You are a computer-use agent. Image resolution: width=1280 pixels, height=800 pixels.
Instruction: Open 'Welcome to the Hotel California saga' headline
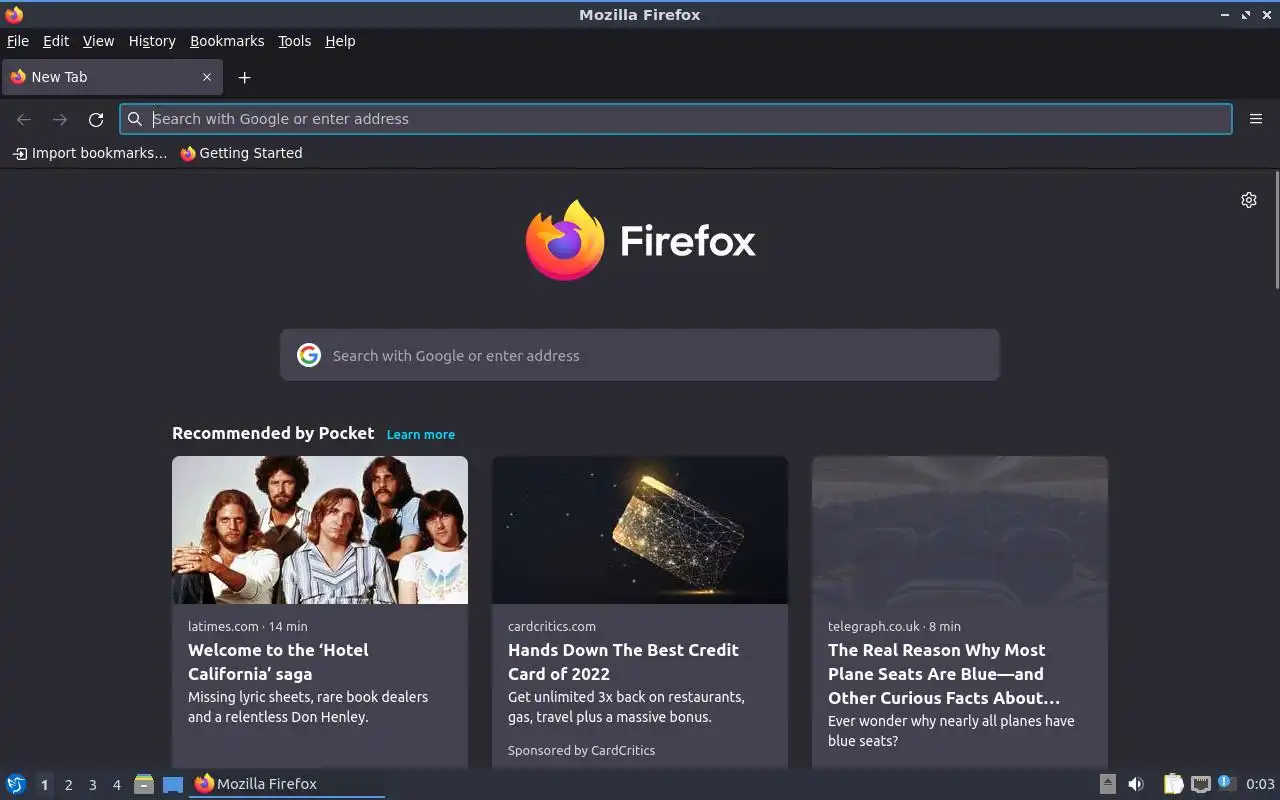pyautogui.click(x=278, y=662)
